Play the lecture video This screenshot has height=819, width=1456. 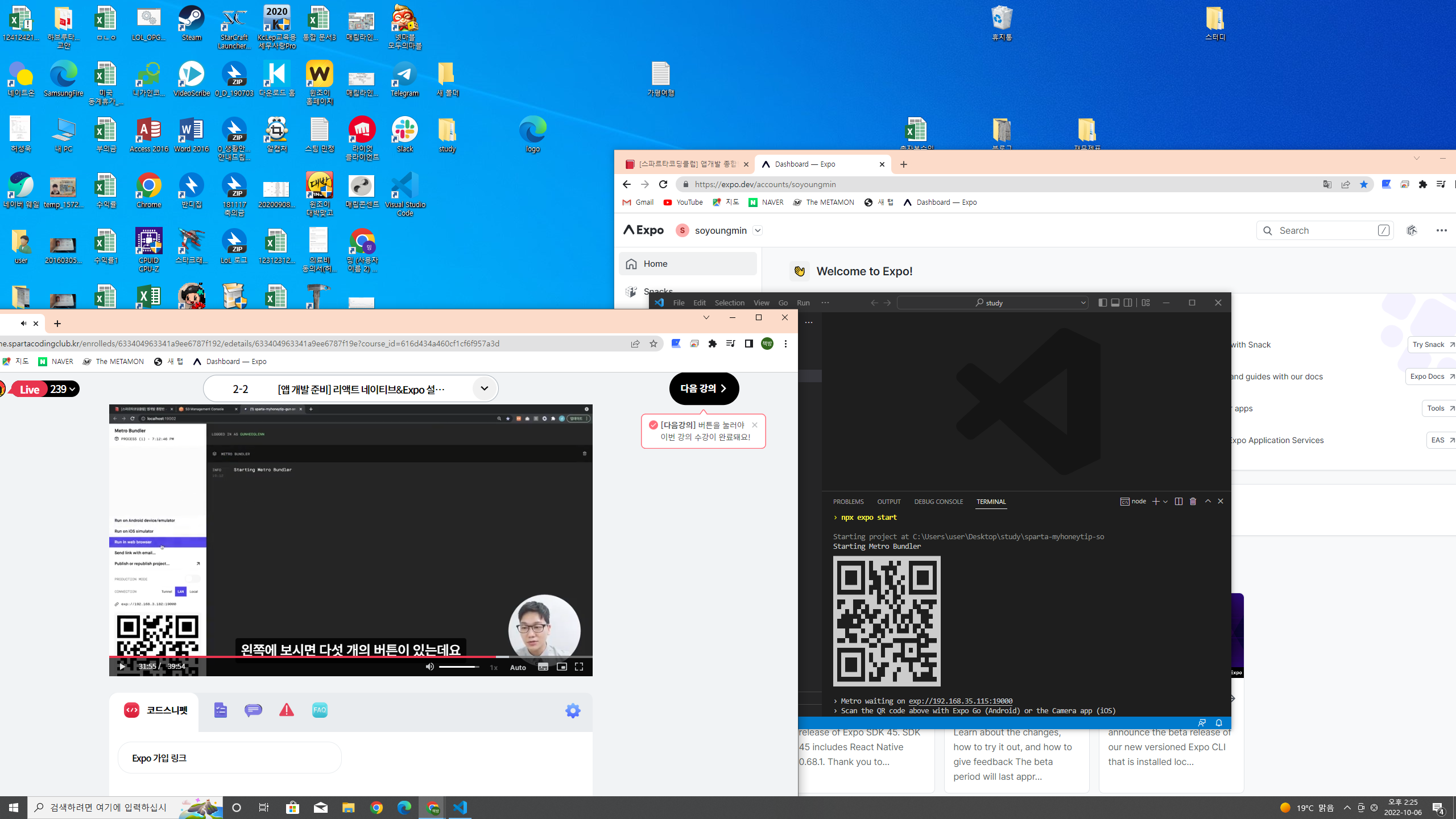tap(122, 667)
